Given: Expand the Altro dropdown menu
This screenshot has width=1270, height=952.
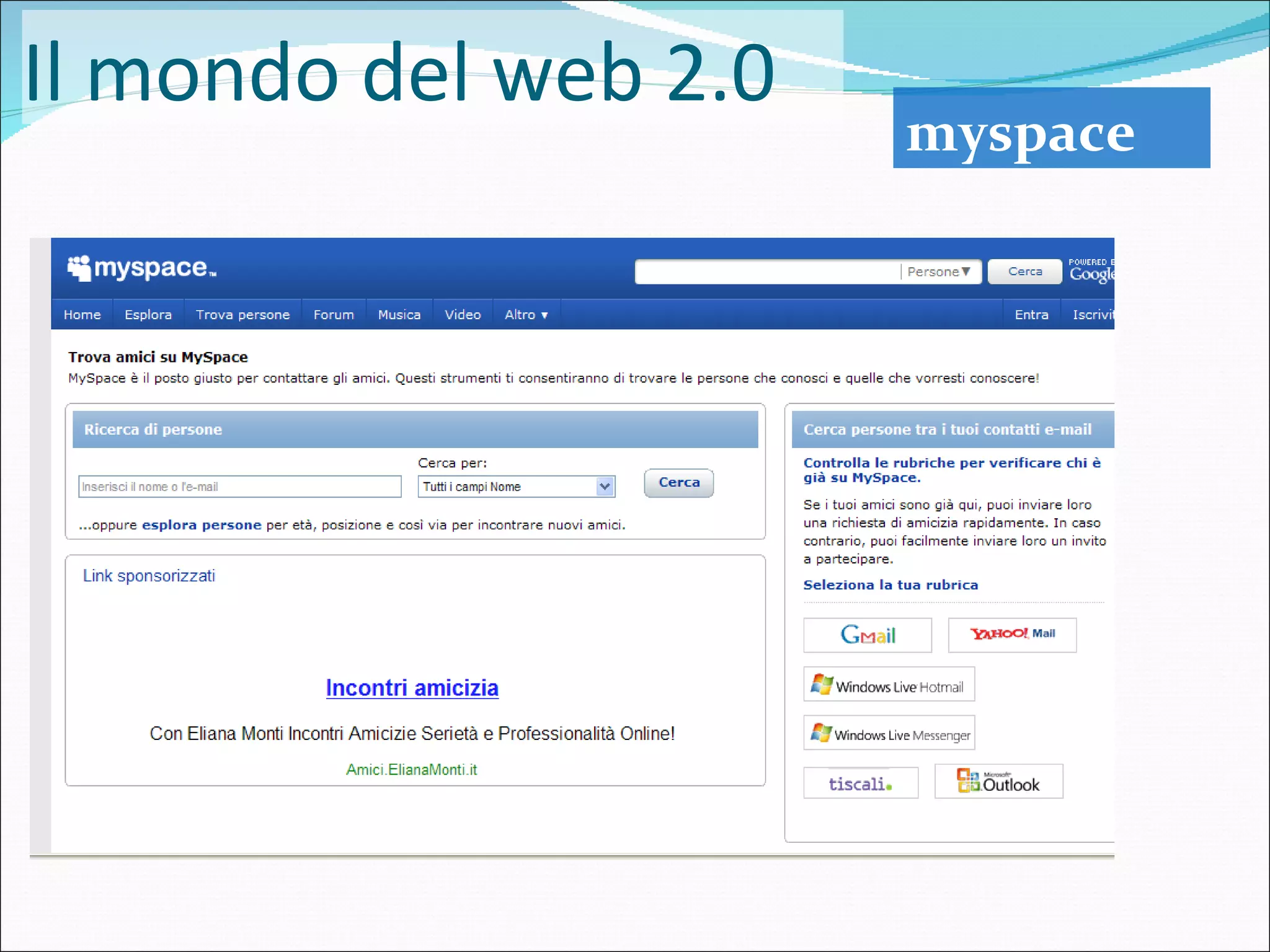Looking at the screenshot, I should coord(526,315).
